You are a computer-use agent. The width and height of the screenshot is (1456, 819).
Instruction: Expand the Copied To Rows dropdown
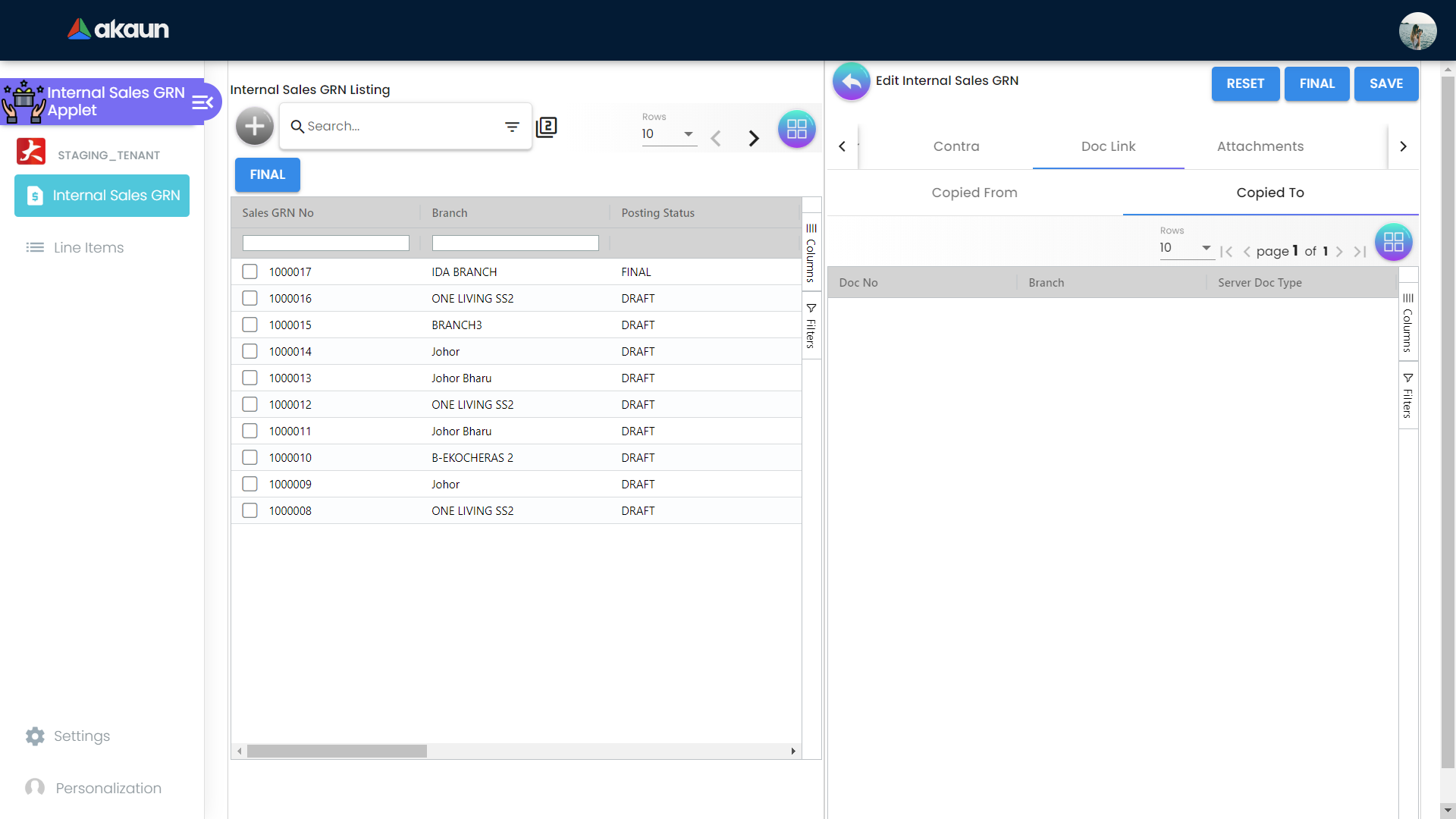pyautogui.click(x=1185, y=248)
